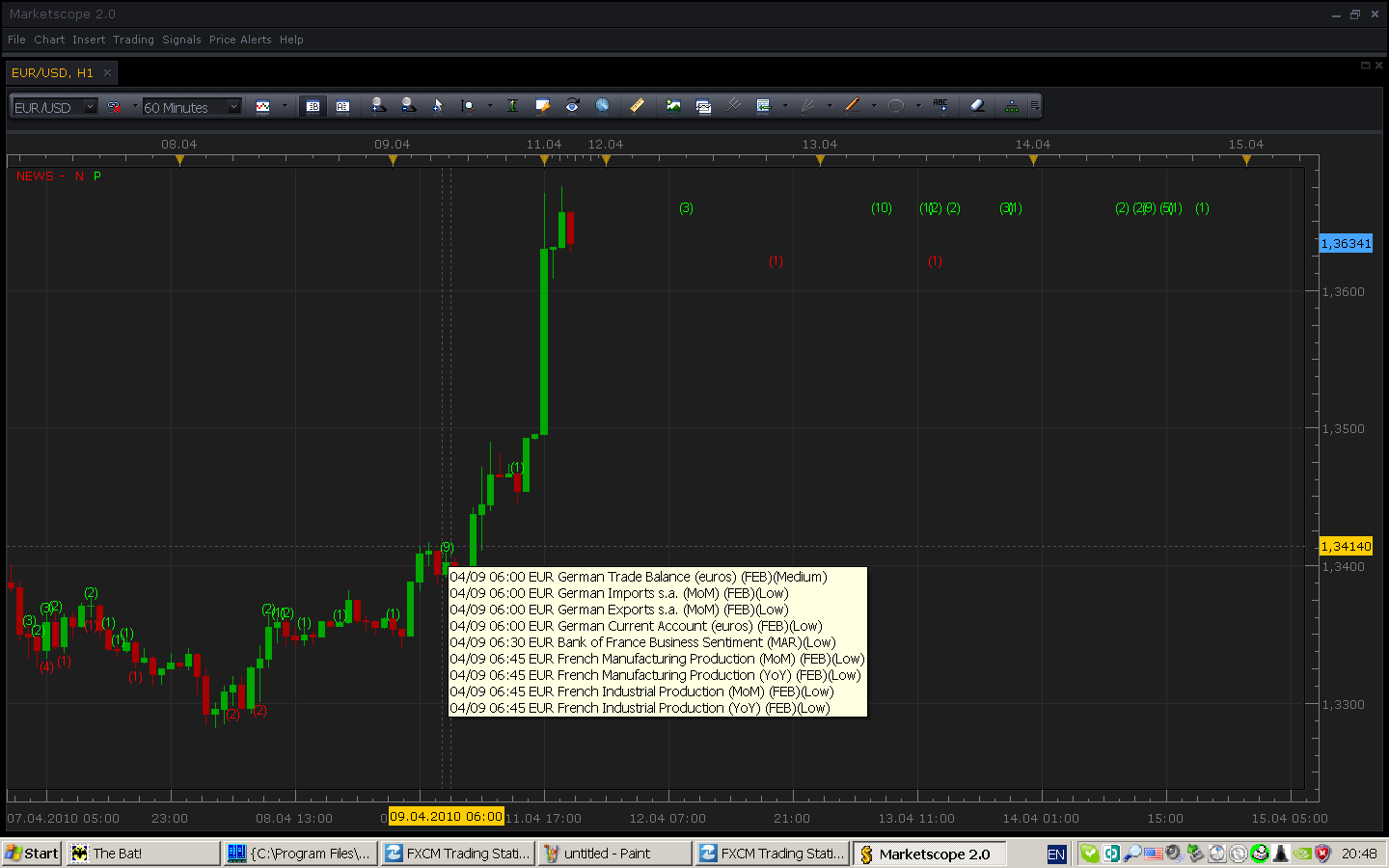Open the Windows Start button
The height and width of the screenshot is (868, 1389).
(32, 854)
